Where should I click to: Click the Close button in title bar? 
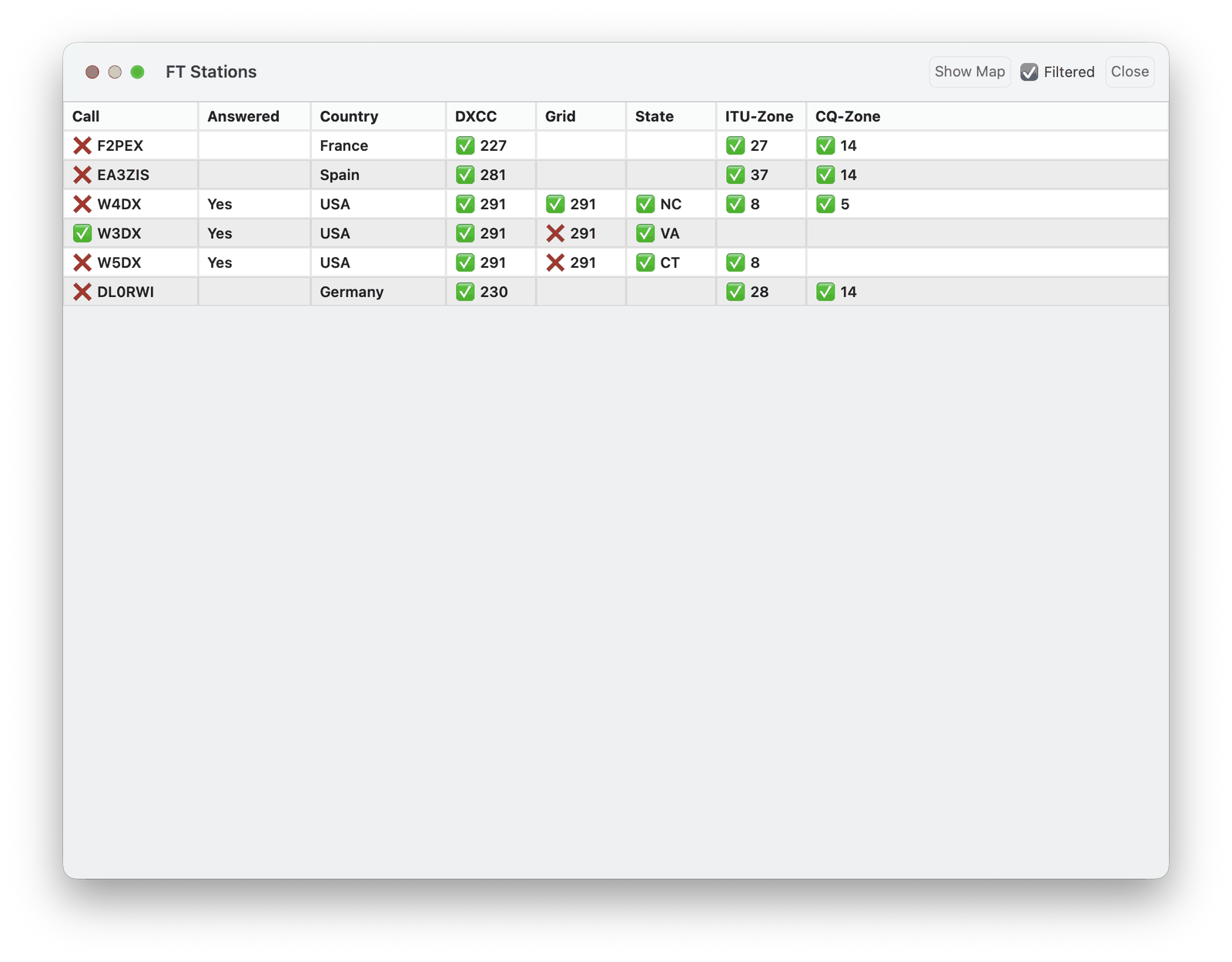coord(1130,72)
